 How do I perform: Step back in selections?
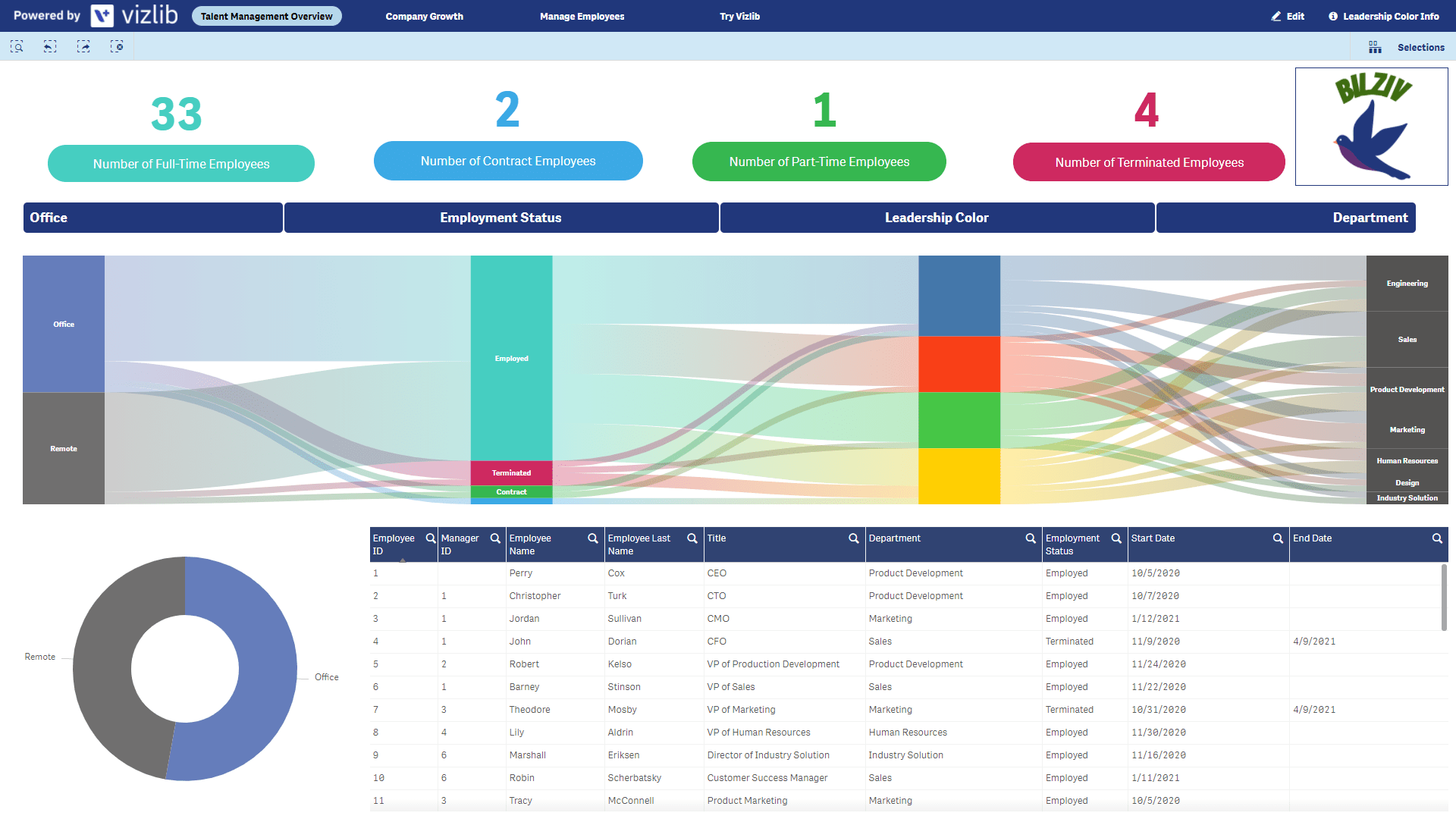click(x=50, y=47)
